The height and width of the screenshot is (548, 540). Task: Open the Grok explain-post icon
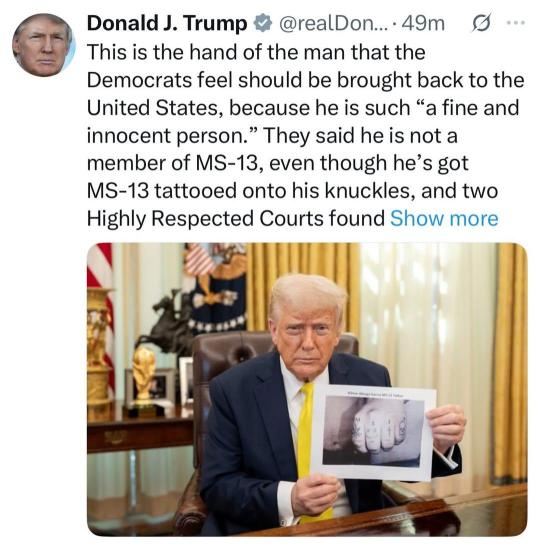coord(482,23)
